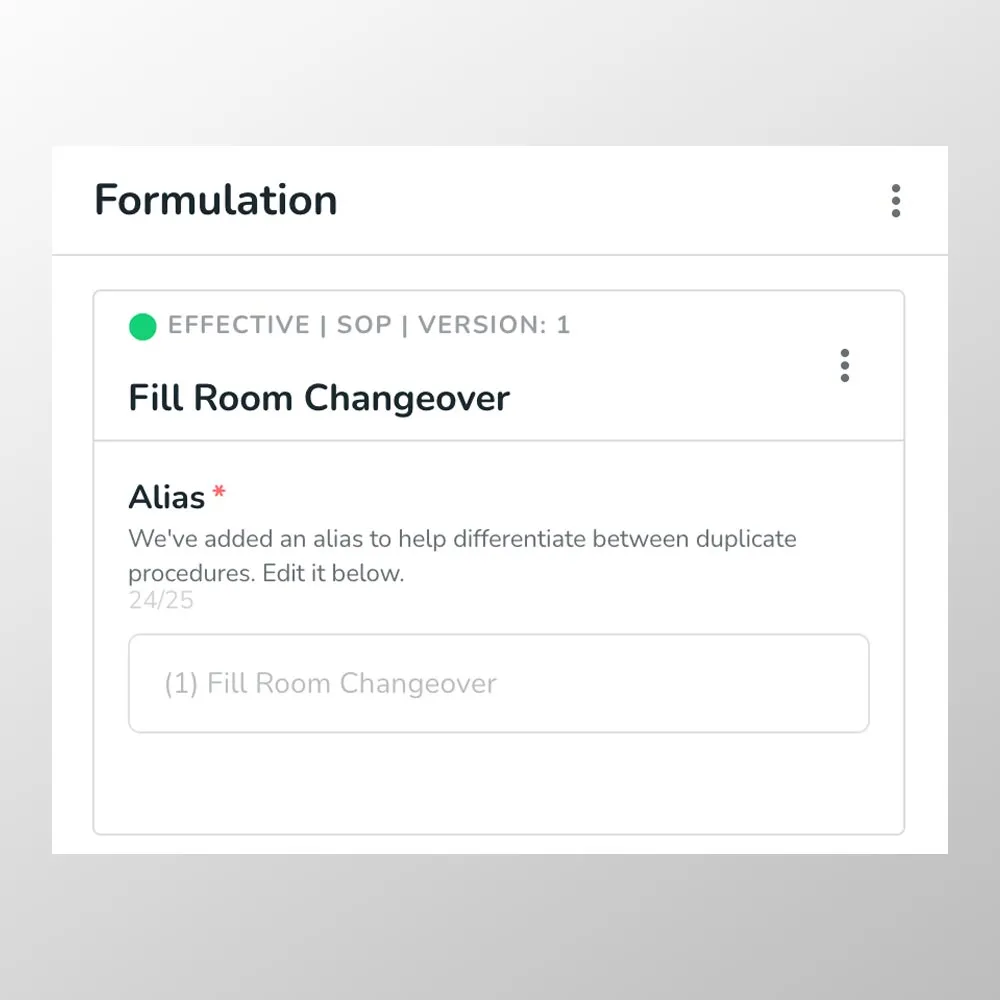The image size is (1000, 1000).
Task: Click blank card header space right of version label
Action: (702, 325)
